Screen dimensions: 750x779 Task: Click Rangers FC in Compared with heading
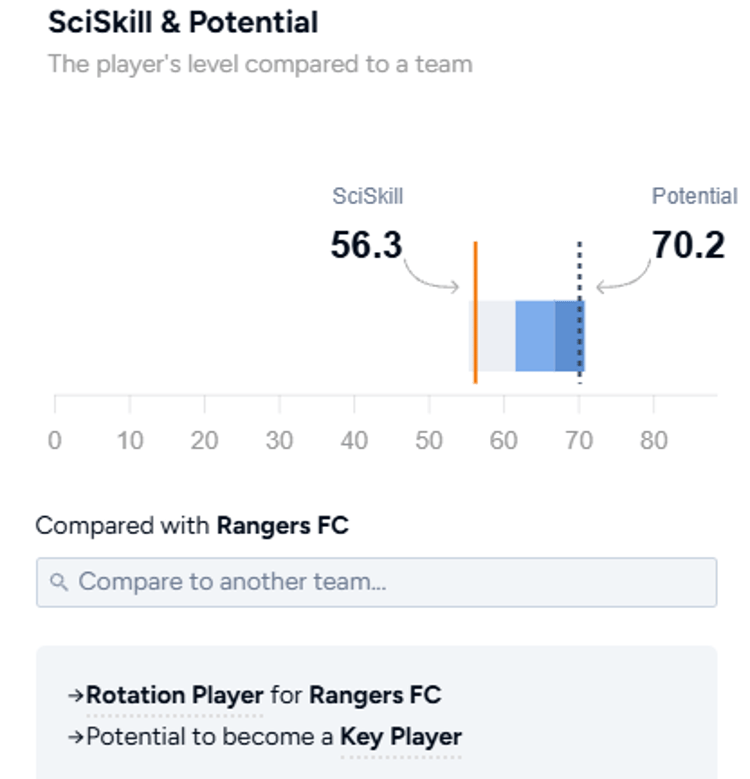click(x=282, y=525)
